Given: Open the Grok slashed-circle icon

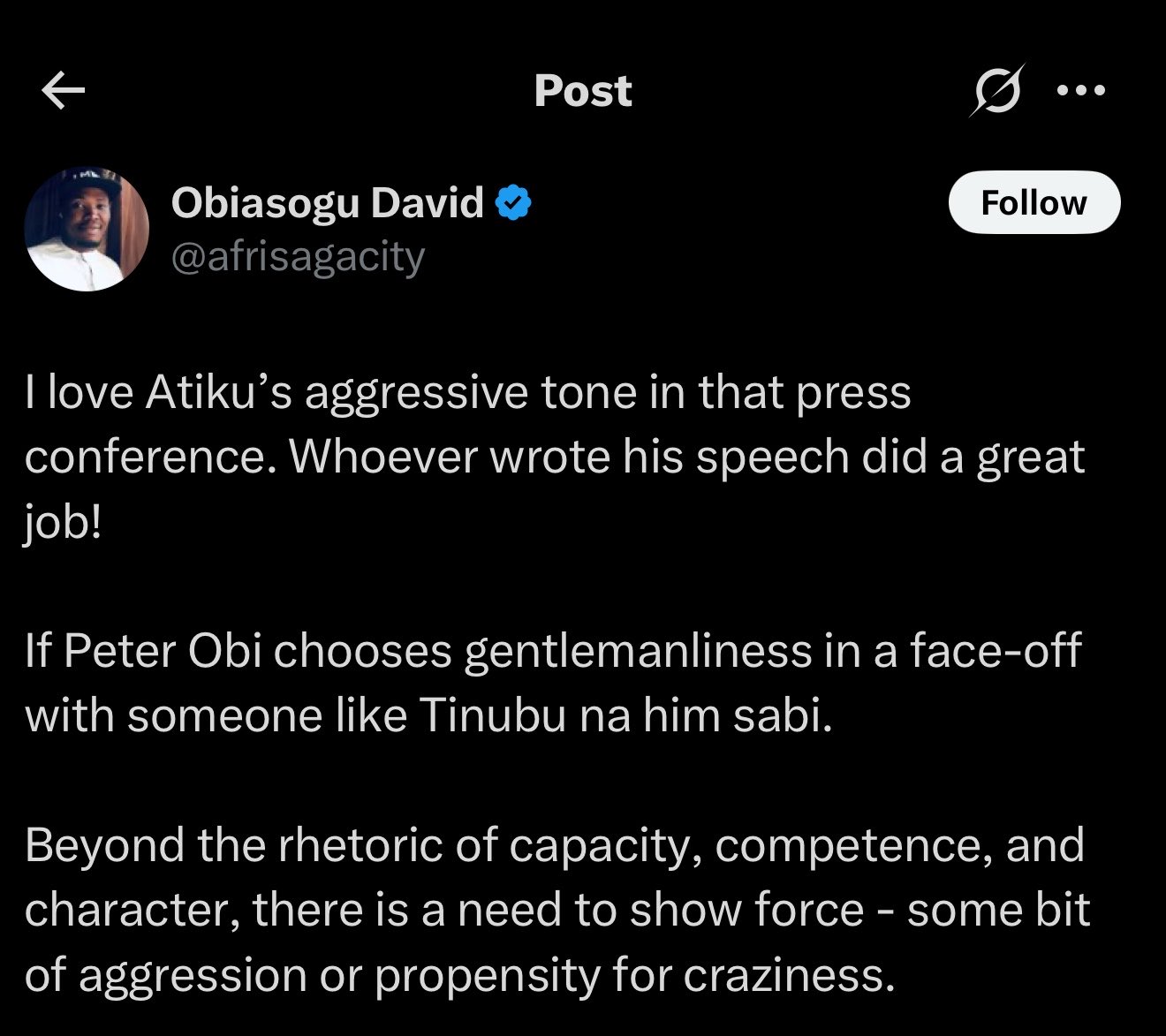Looking at the screenshot, I should pyautogui.click(x=996, y=90).
